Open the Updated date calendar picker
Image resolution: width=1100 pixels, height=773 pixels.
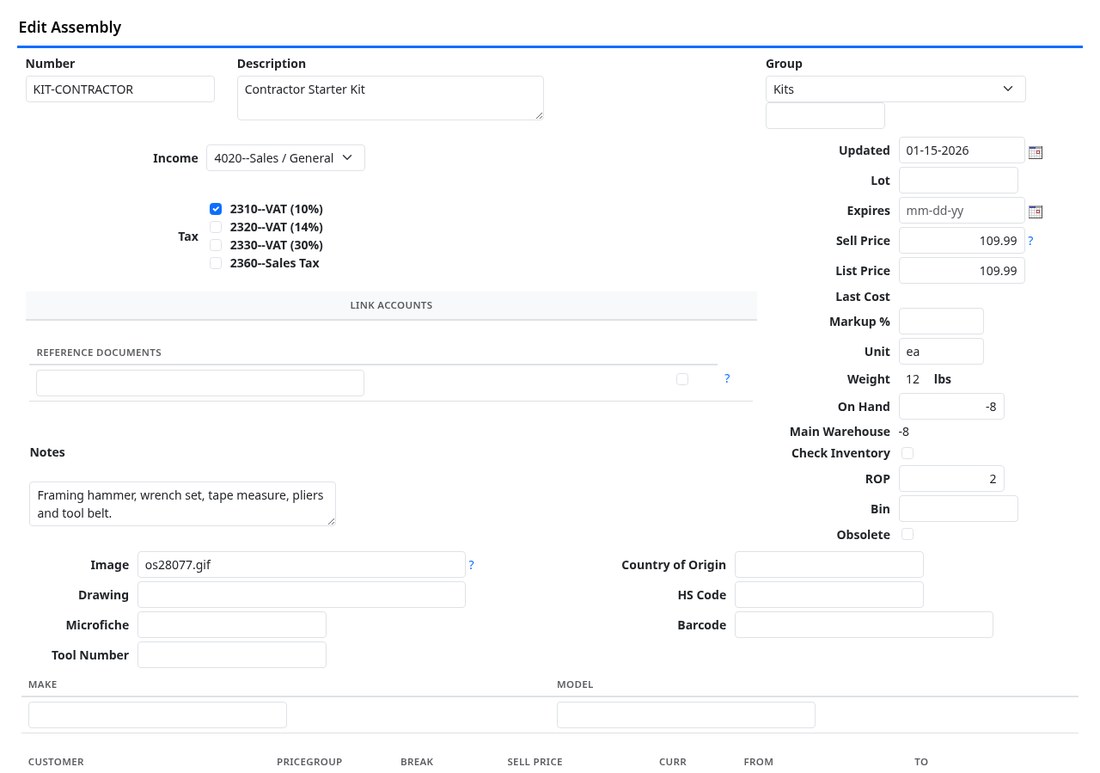point(1035,152)
